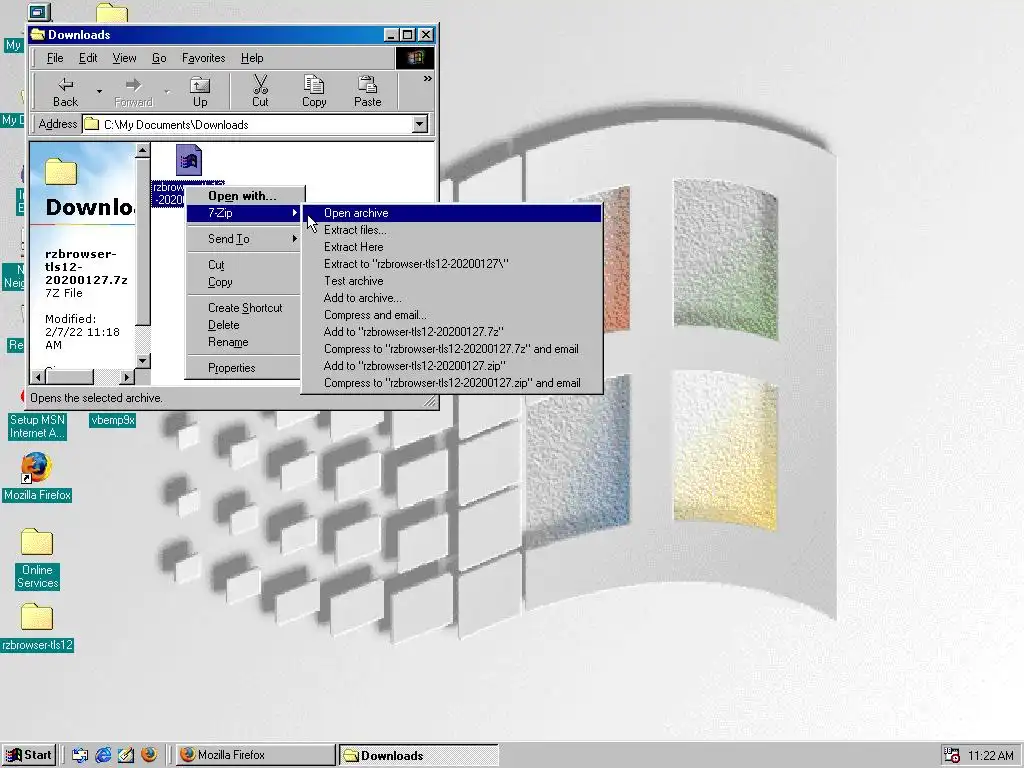Select the Mozilla Firefox desktop icon
This screenshot has width=1024, height=768.
(37, 476)
